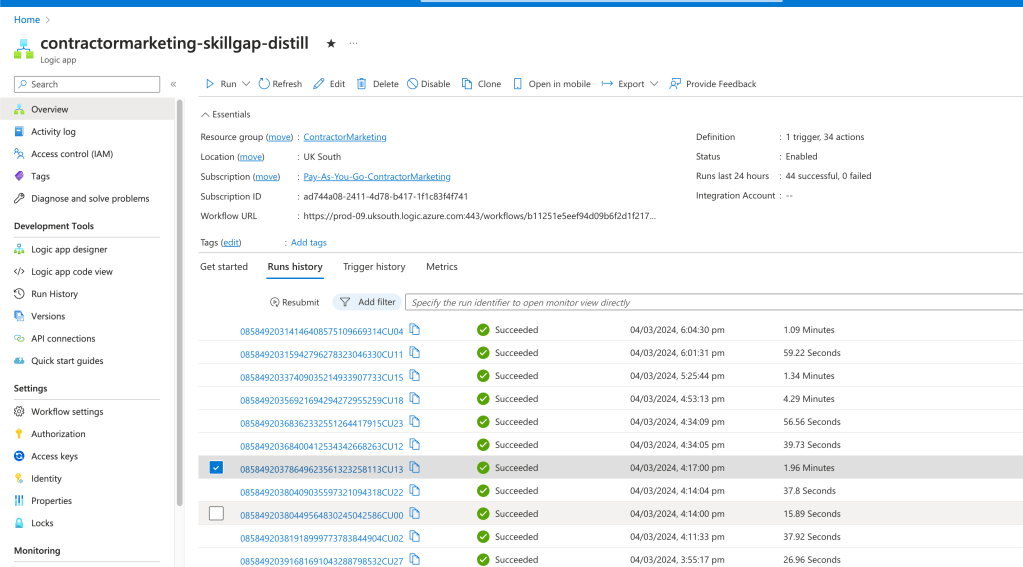
Task: Collapse the sidebar with double chevron
Action: point(174,84)
